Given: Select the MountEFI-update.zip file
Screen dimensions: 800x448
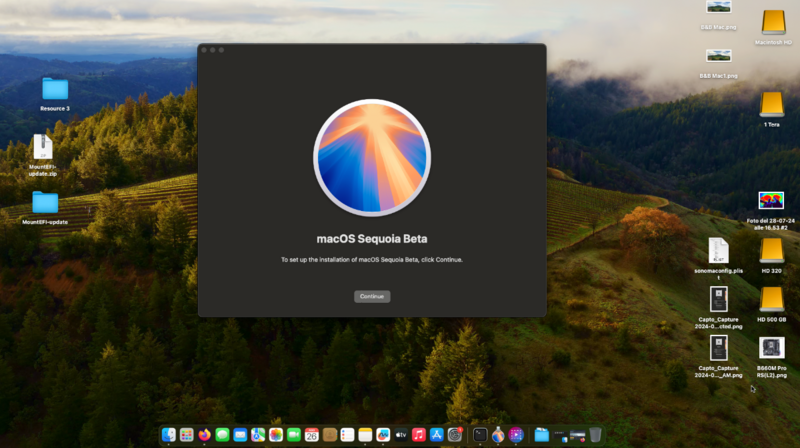Looking at the screenshot, I should click(42, 147).
